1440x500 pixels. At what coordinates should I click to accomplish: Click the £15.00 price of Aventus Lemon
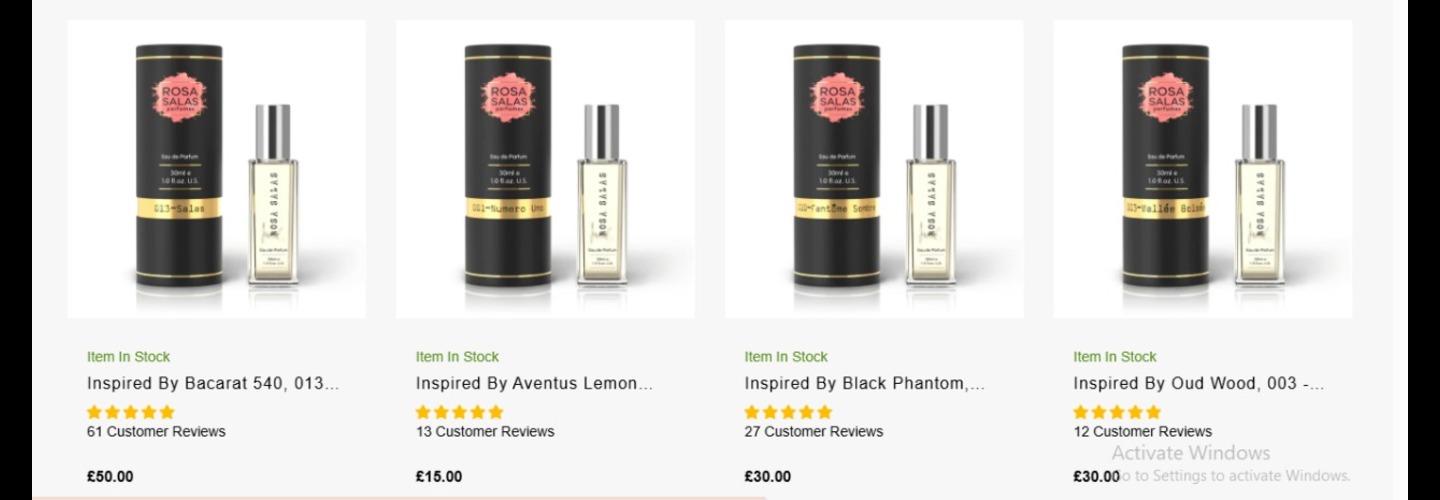coord(439,477)
